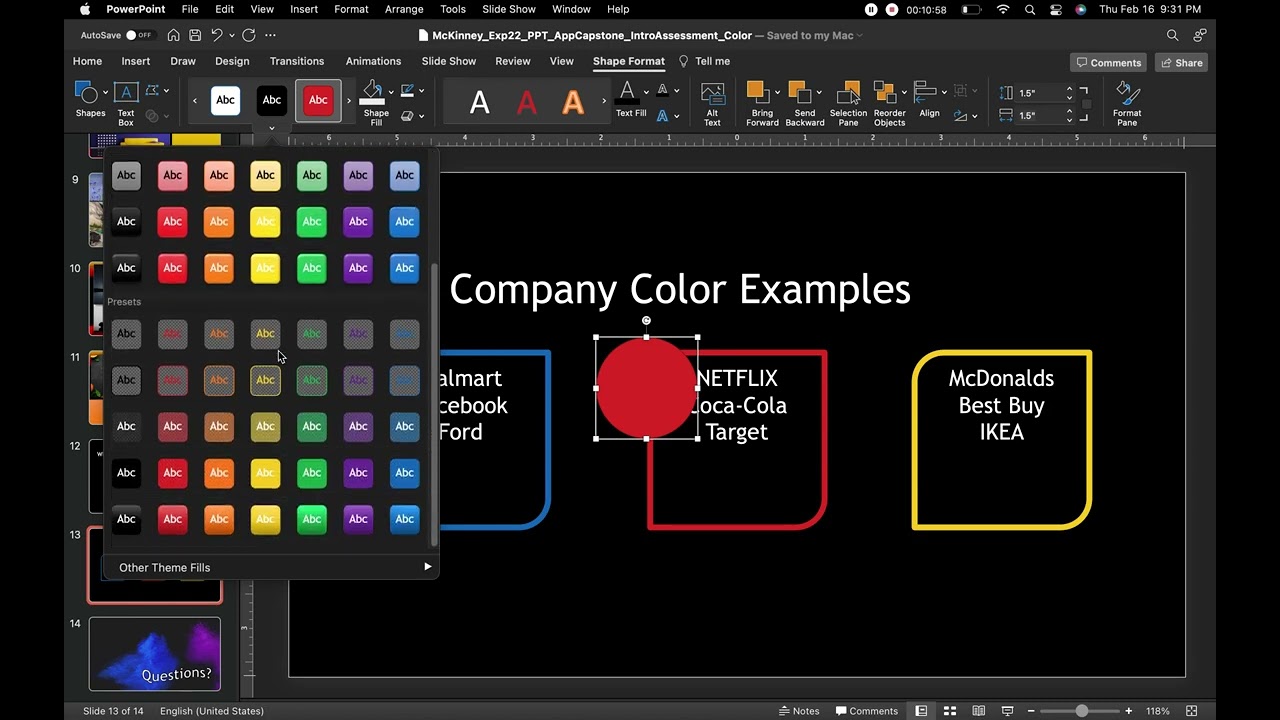The width and height of the screenshot is (1280, 720).
Task: Open Edit Shape options
Action: coord(152,91)
